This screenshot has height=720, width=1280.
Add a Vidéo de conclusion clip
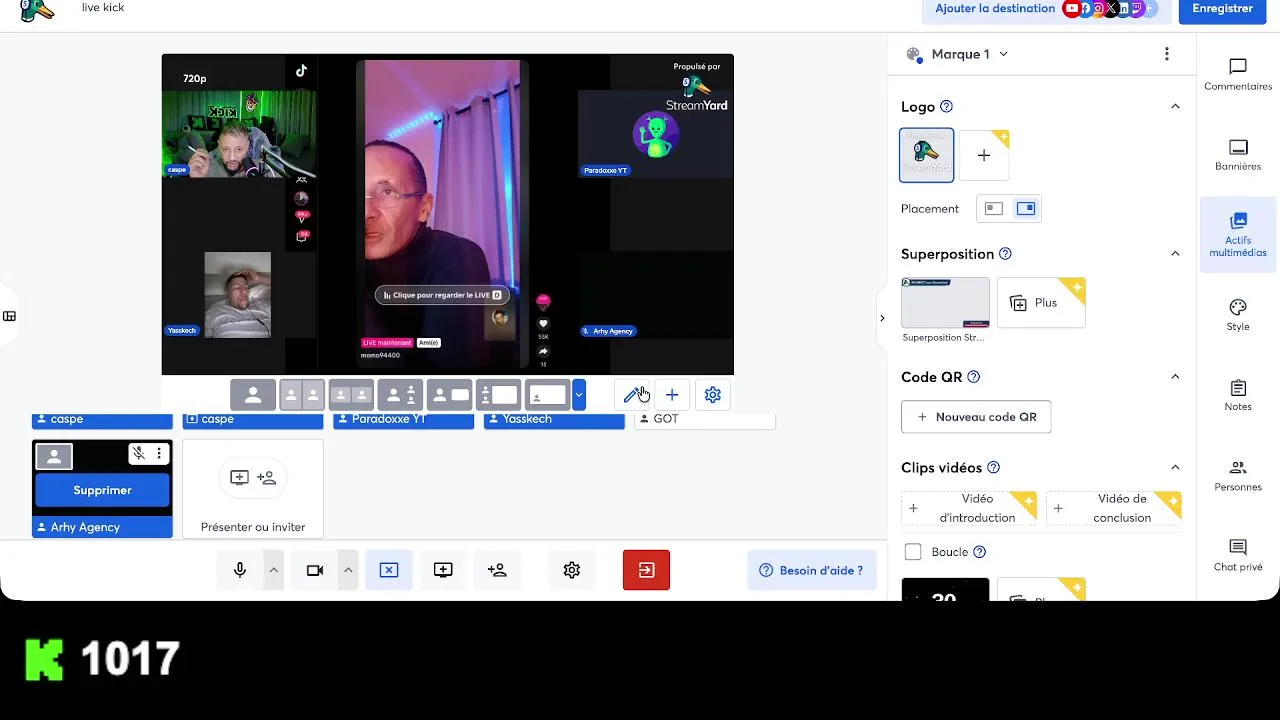1114,508
